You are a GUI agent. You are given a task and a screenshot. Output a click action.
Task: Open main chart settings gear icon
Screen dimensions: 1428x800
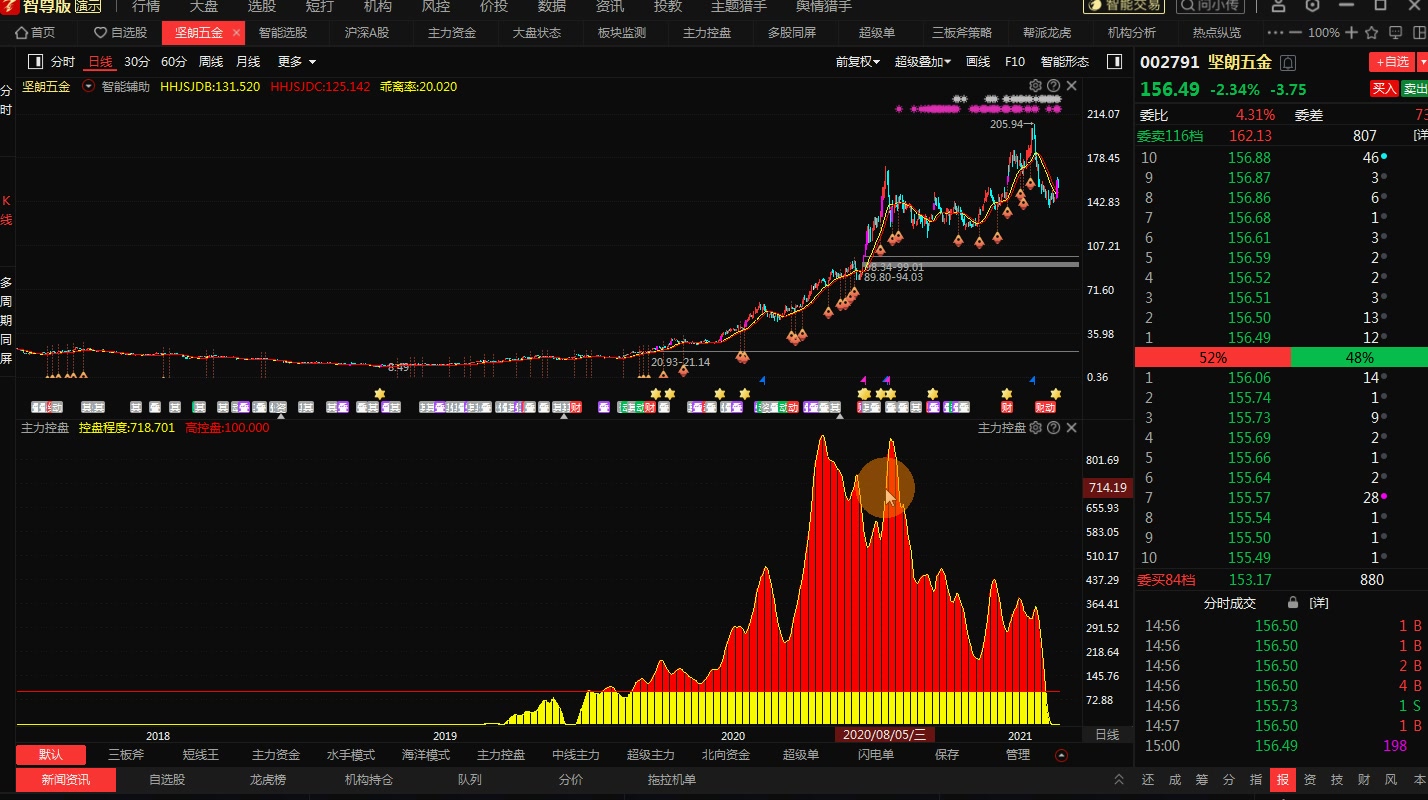click(x=1036, y=86)
